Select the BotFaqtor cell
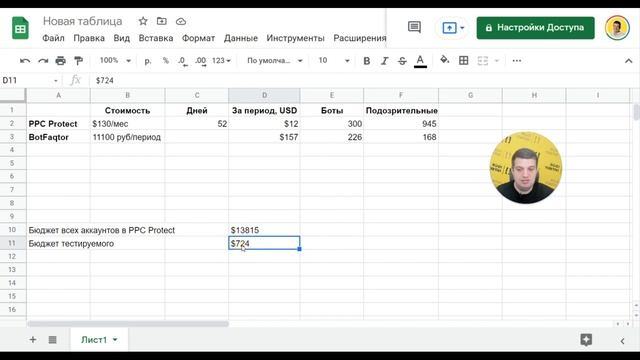Screen dimensions: 640x360 point(58,137)
